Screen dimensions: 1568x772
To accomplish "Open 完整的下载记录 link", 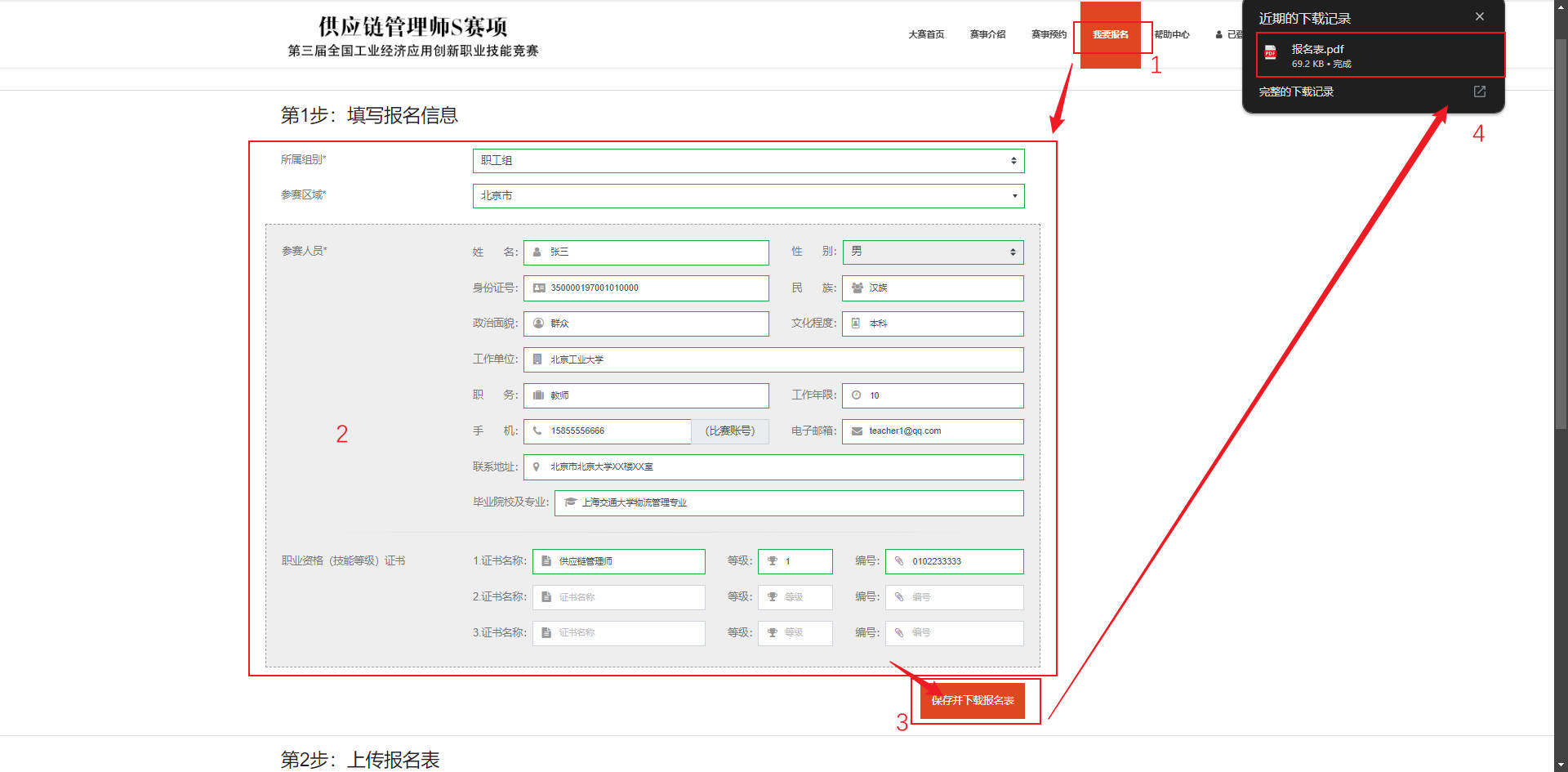I will coord(1296,91).
